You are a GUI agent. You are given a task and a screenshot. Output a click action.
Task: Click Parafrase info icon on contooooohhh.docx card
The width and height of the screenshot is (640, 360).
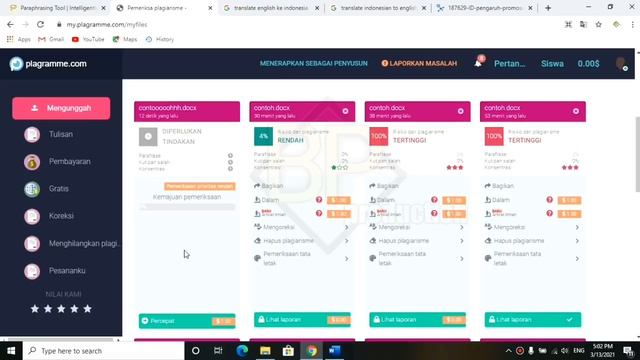pos(230,156)
